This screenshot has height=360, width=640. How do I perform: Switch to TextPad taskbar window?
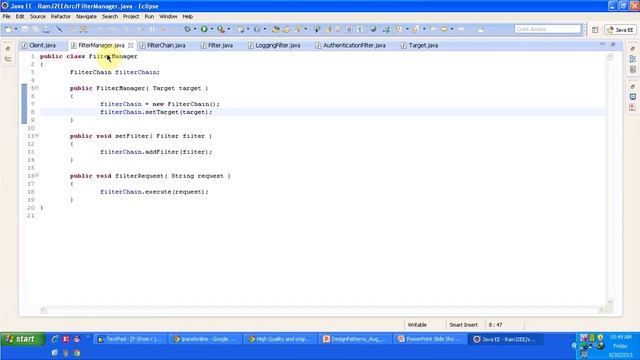[x=130, y=339]
